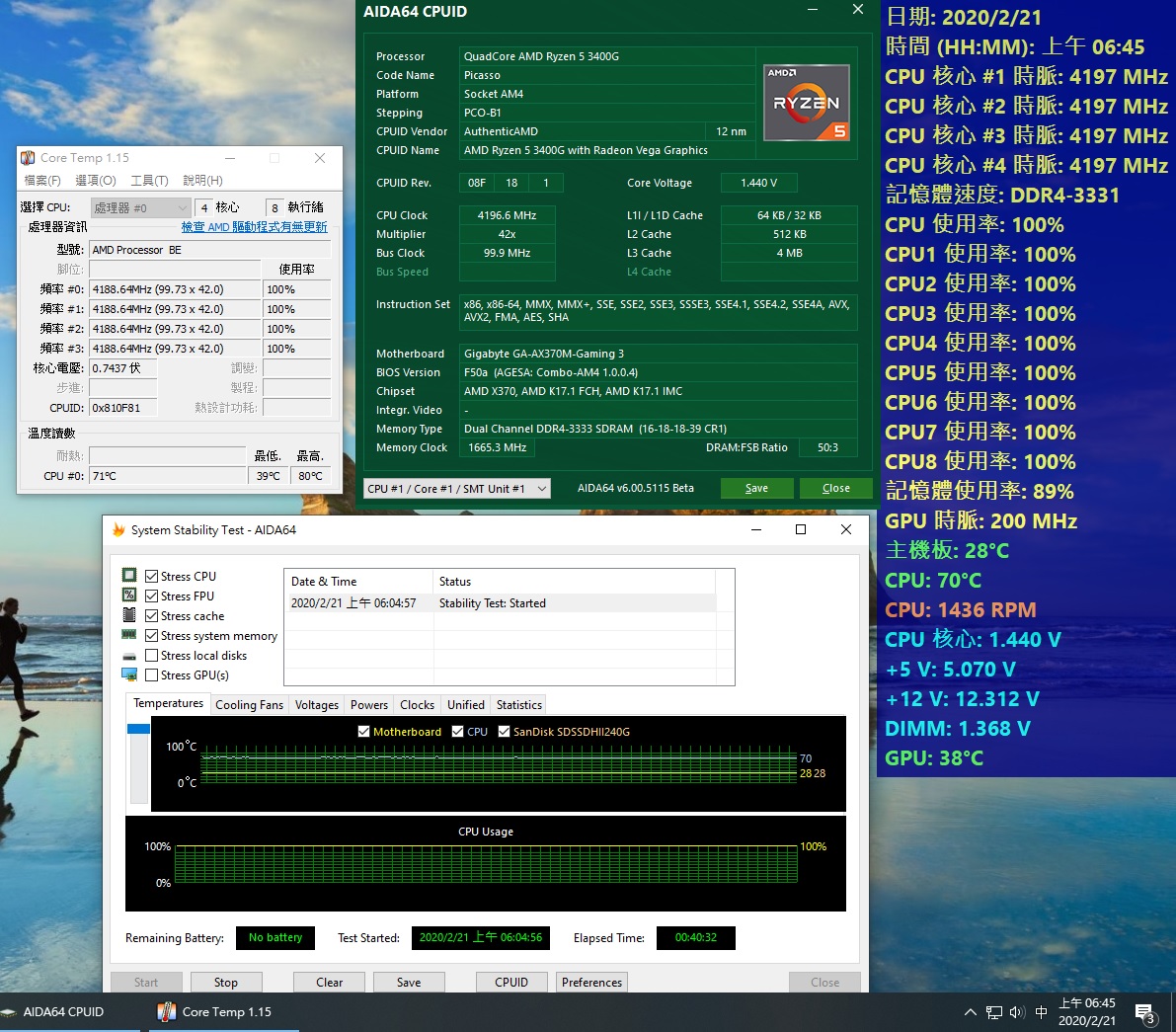The height and width of the screenshot is (1032, 1176).
Task: Click green Close button in AIDA64 CPUID
Action: (x=835, y=488)
